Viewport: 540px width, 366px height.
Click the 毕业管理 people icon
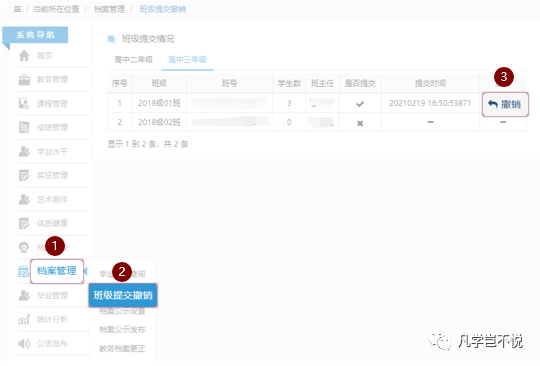point(24,295)
